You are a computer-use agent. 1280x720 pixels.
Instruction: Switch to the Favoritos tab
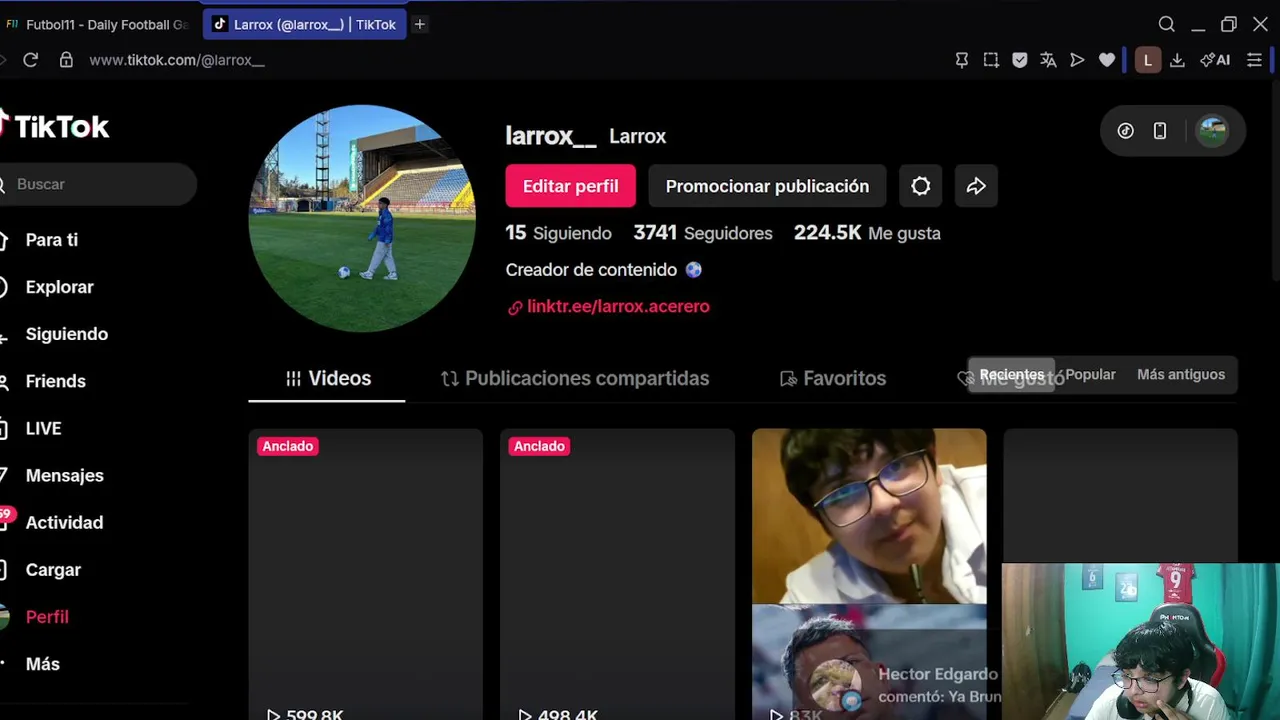833,378
